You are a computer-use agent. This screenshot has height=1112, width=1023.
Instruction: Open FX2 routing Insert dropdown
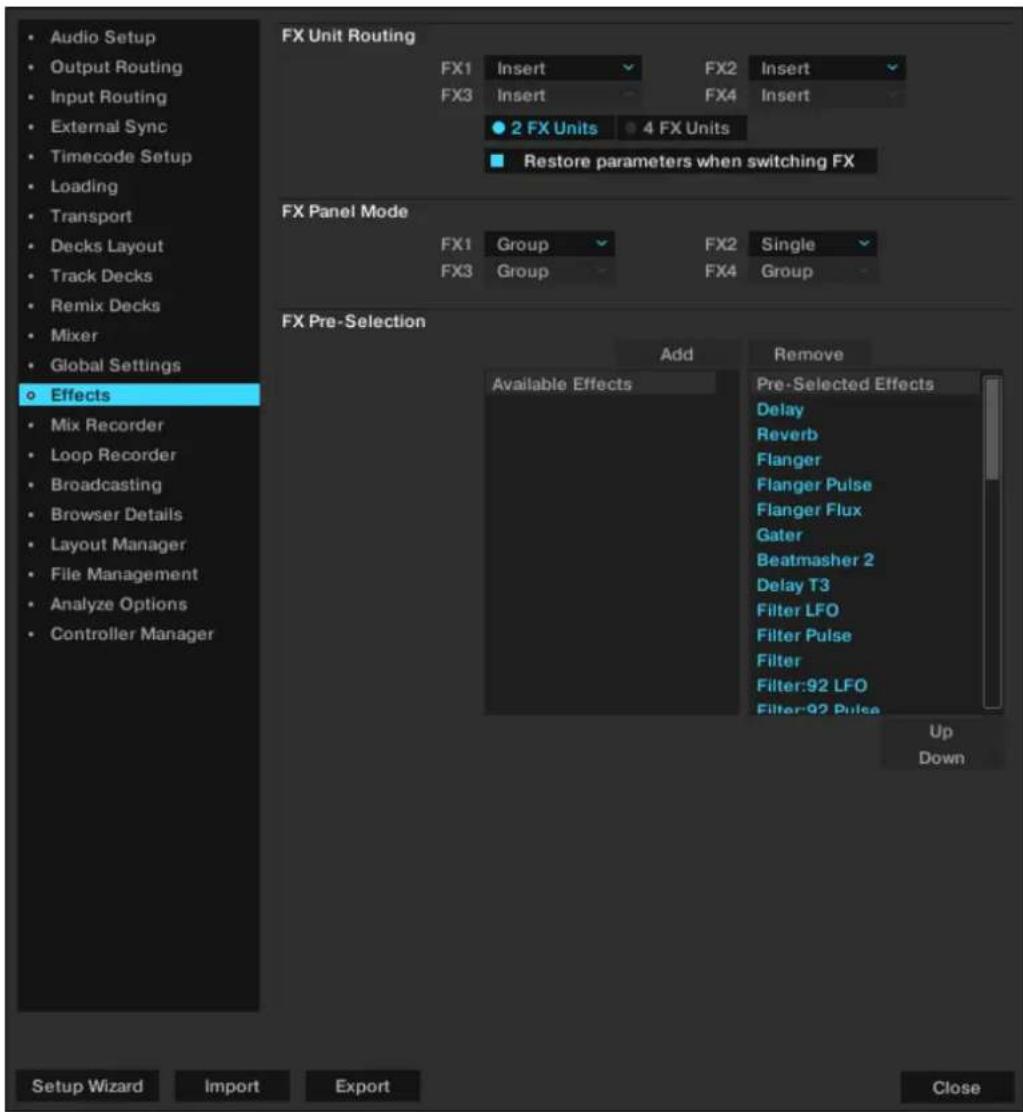coord(827,69)
